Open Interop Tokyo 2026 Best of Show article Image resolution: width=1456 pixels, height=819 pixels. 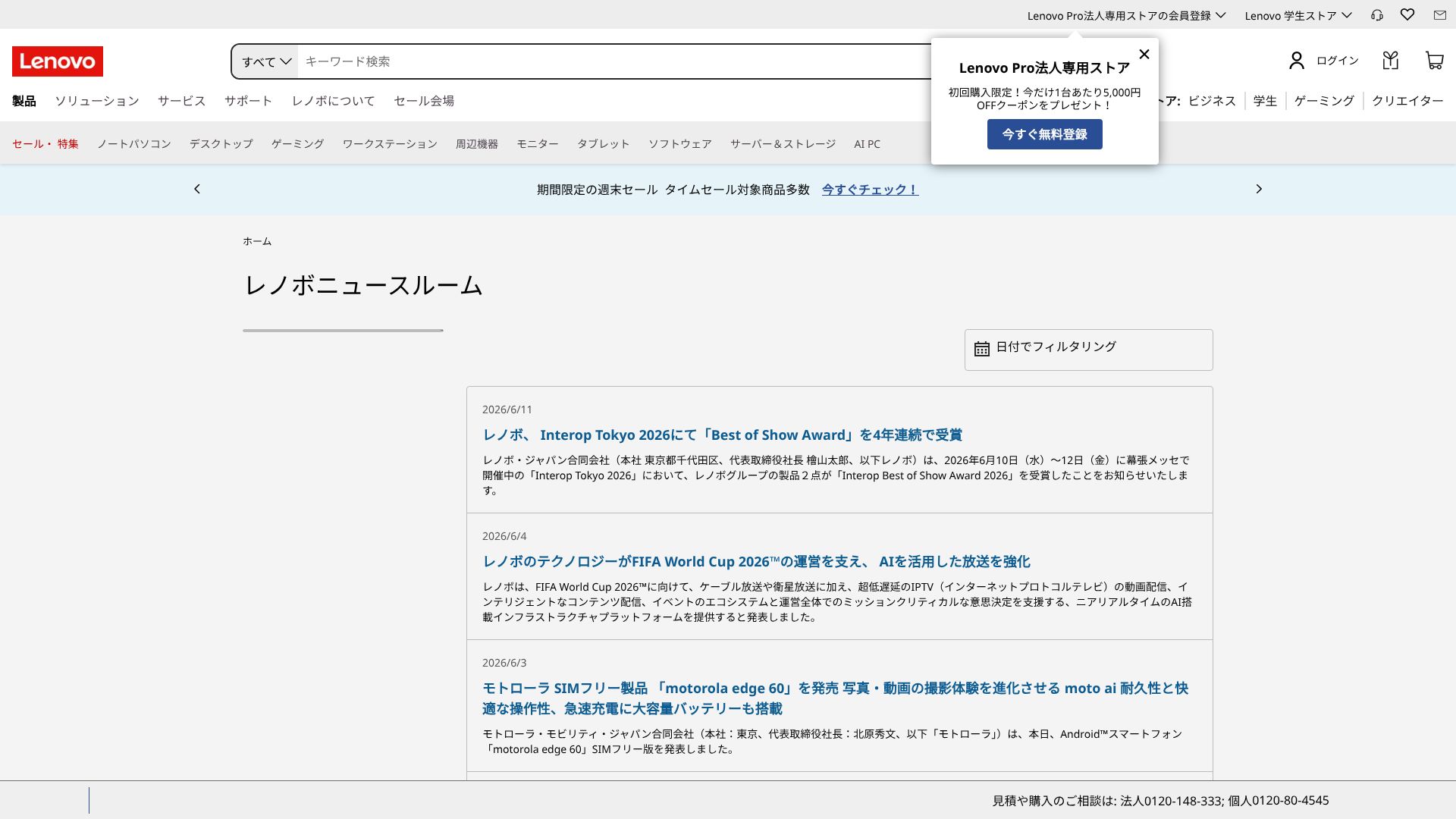click(723, 435)
